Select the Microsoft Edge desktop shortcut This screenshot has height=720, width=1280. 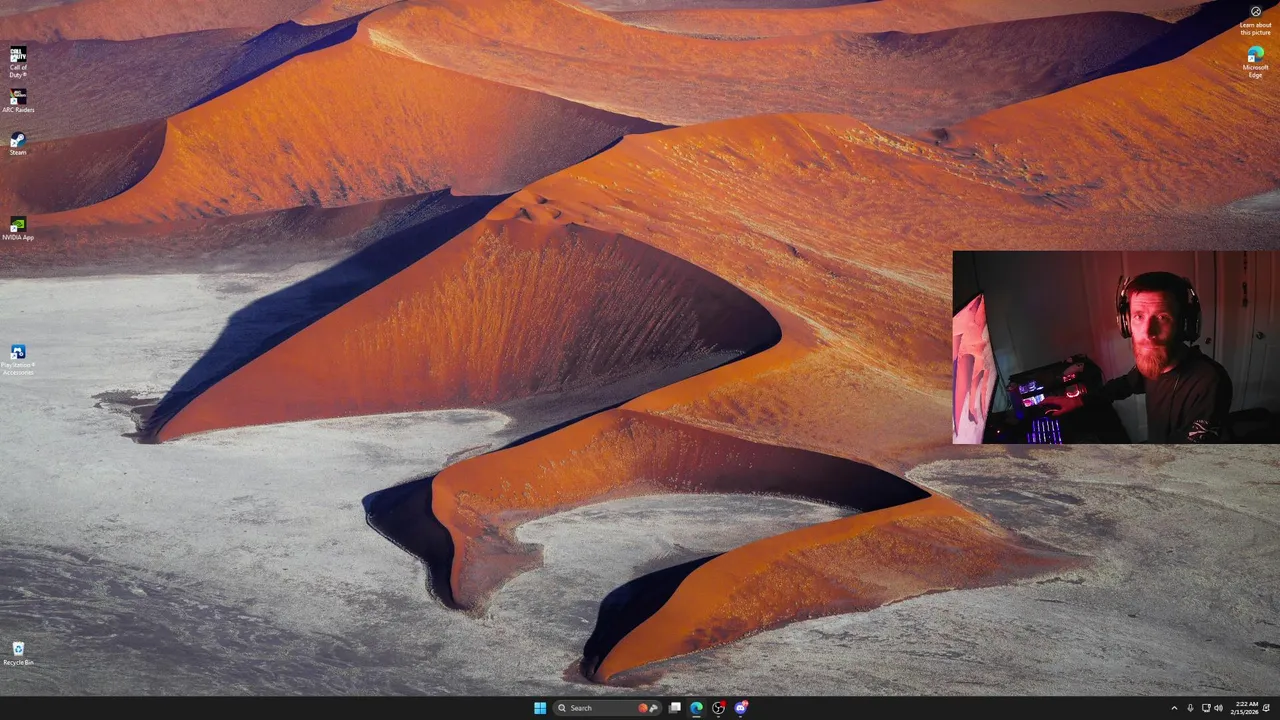coord(1255,62)
